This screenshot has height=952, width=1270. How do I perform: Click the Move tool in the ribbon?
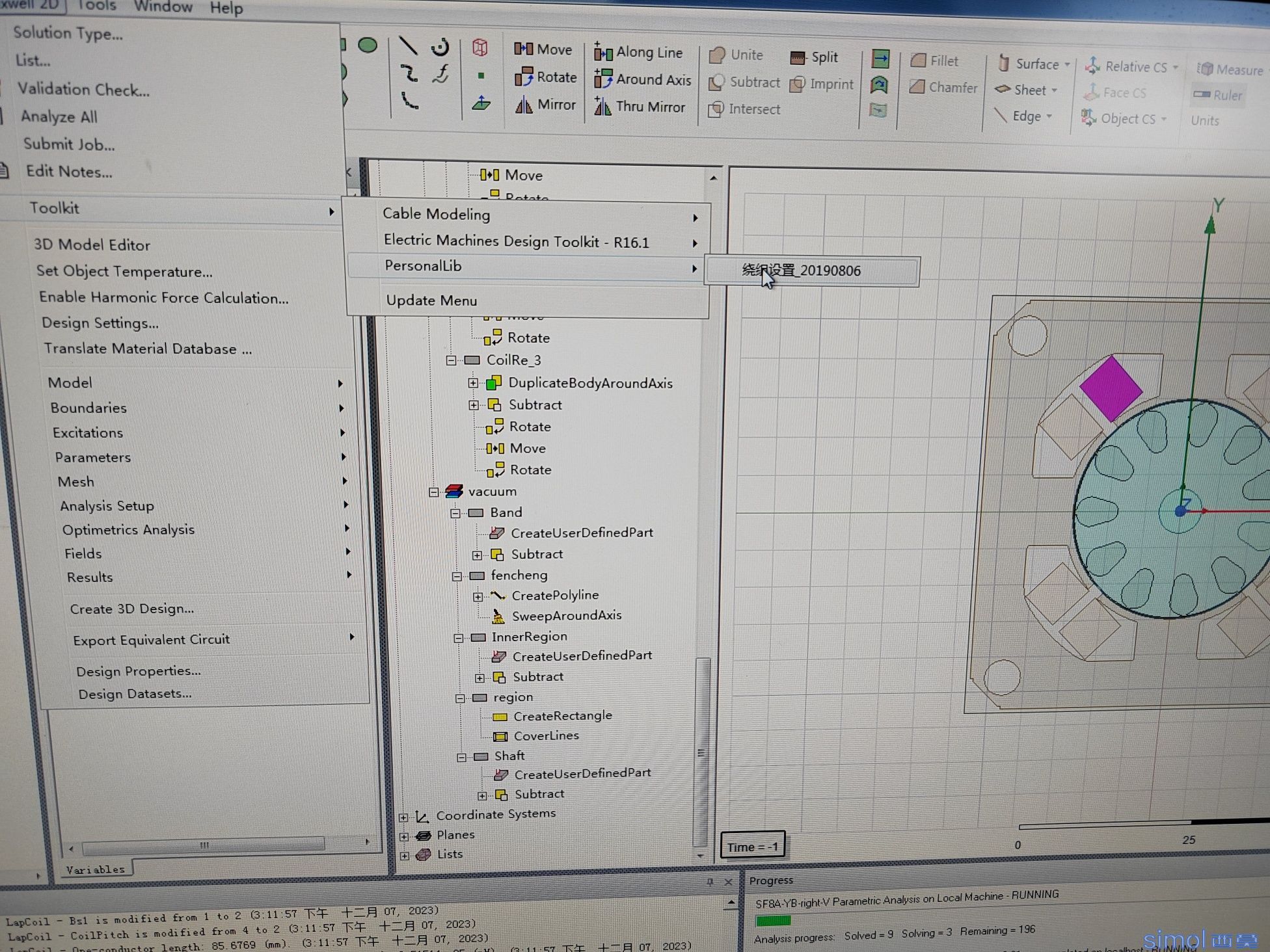[543, 49]
